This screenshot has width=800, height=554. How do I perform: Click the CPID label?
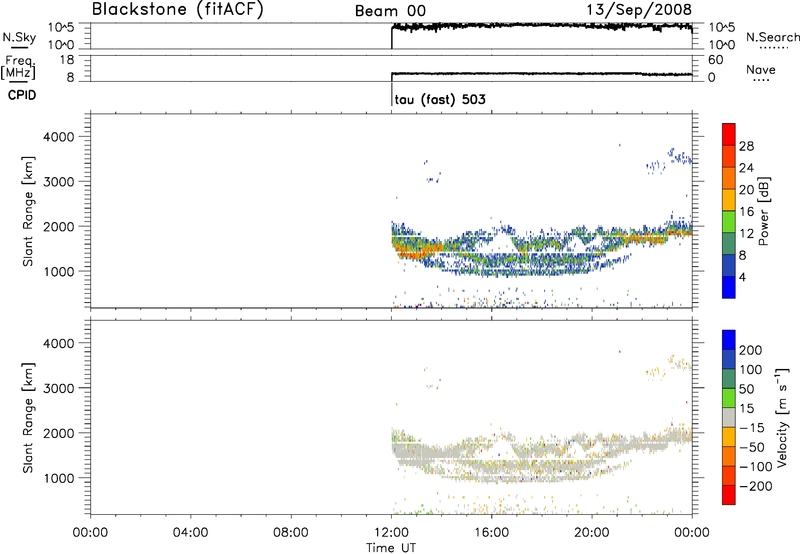pyautogui.click(x=21, y=95)
